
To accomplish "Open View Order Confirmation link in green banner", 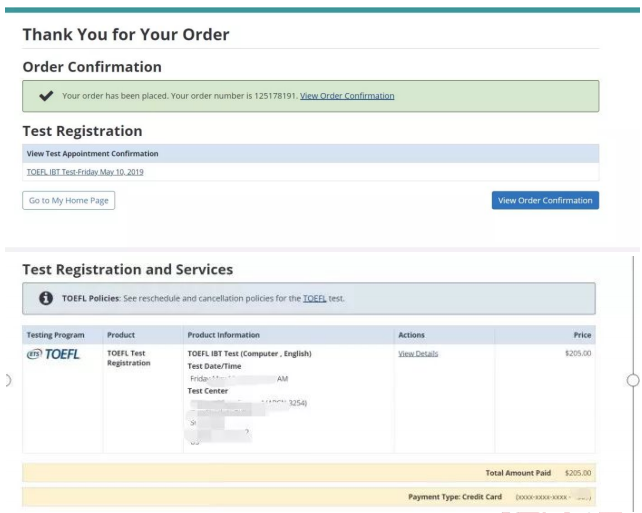I will (347, 96).
